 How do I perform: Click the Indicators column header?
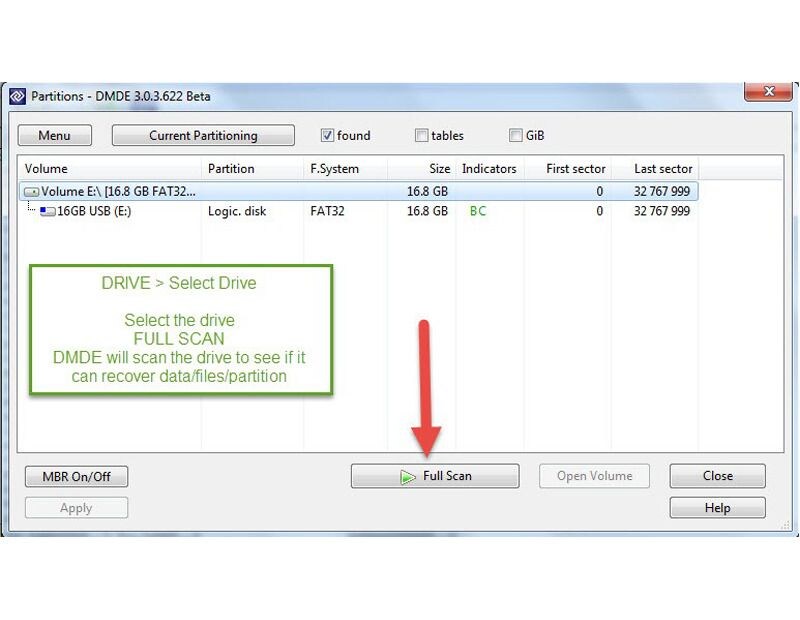490,168
